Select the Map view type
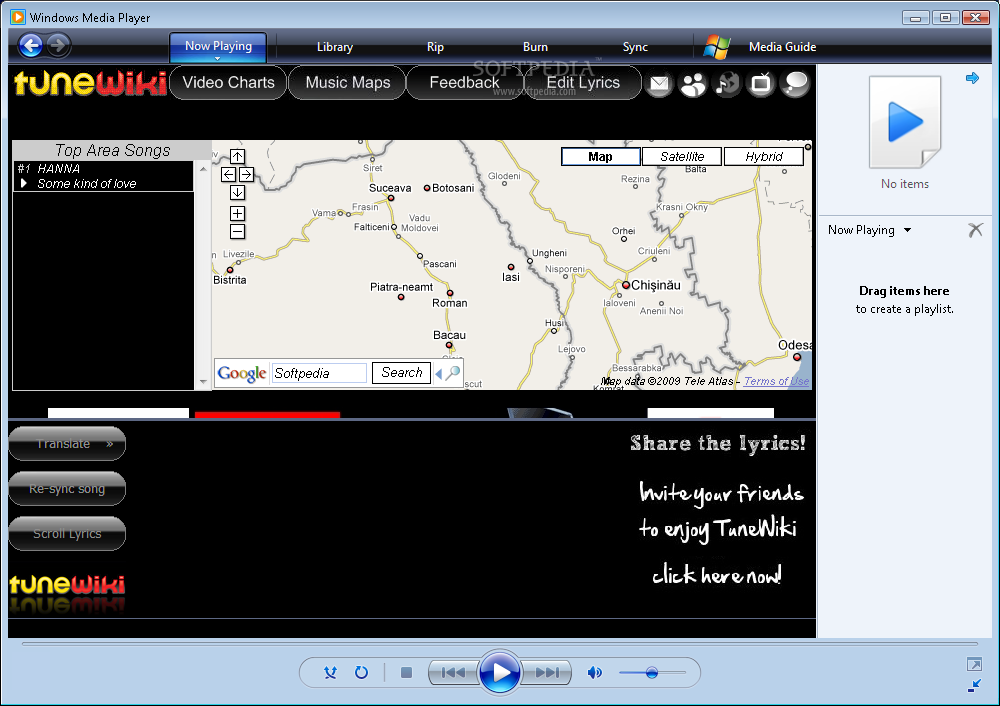Viewport: 1000px width, 706px height. (601, 156)
